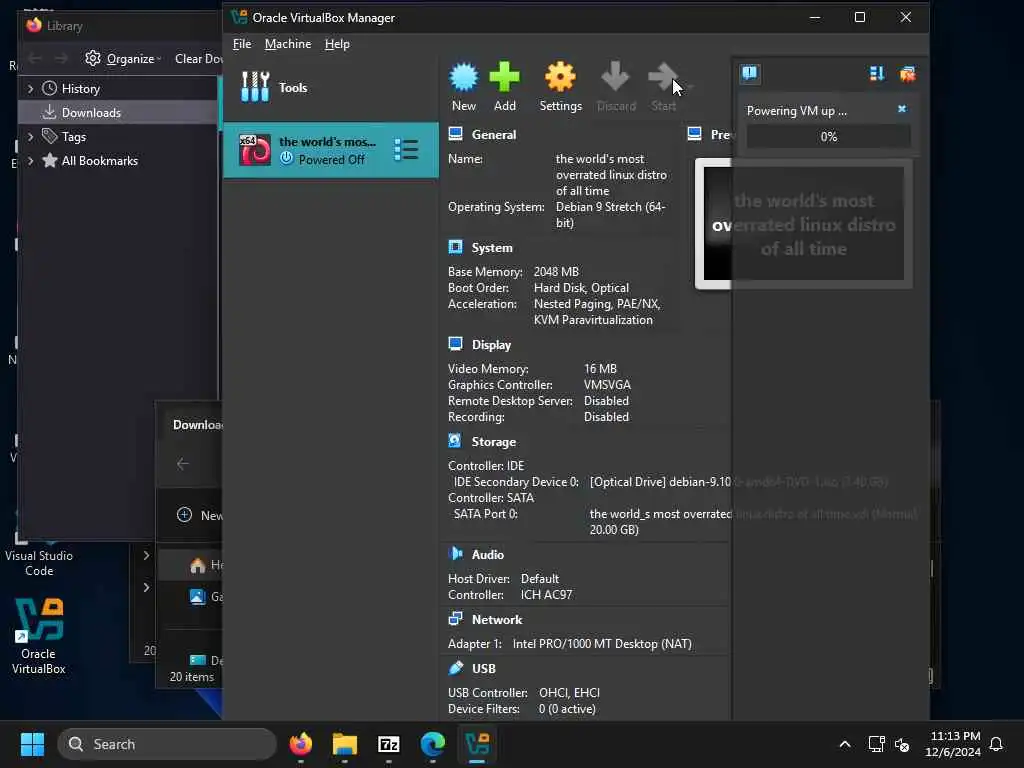Cancel the Powering VM up progress
1024x768 pixels.
(902, 109)
